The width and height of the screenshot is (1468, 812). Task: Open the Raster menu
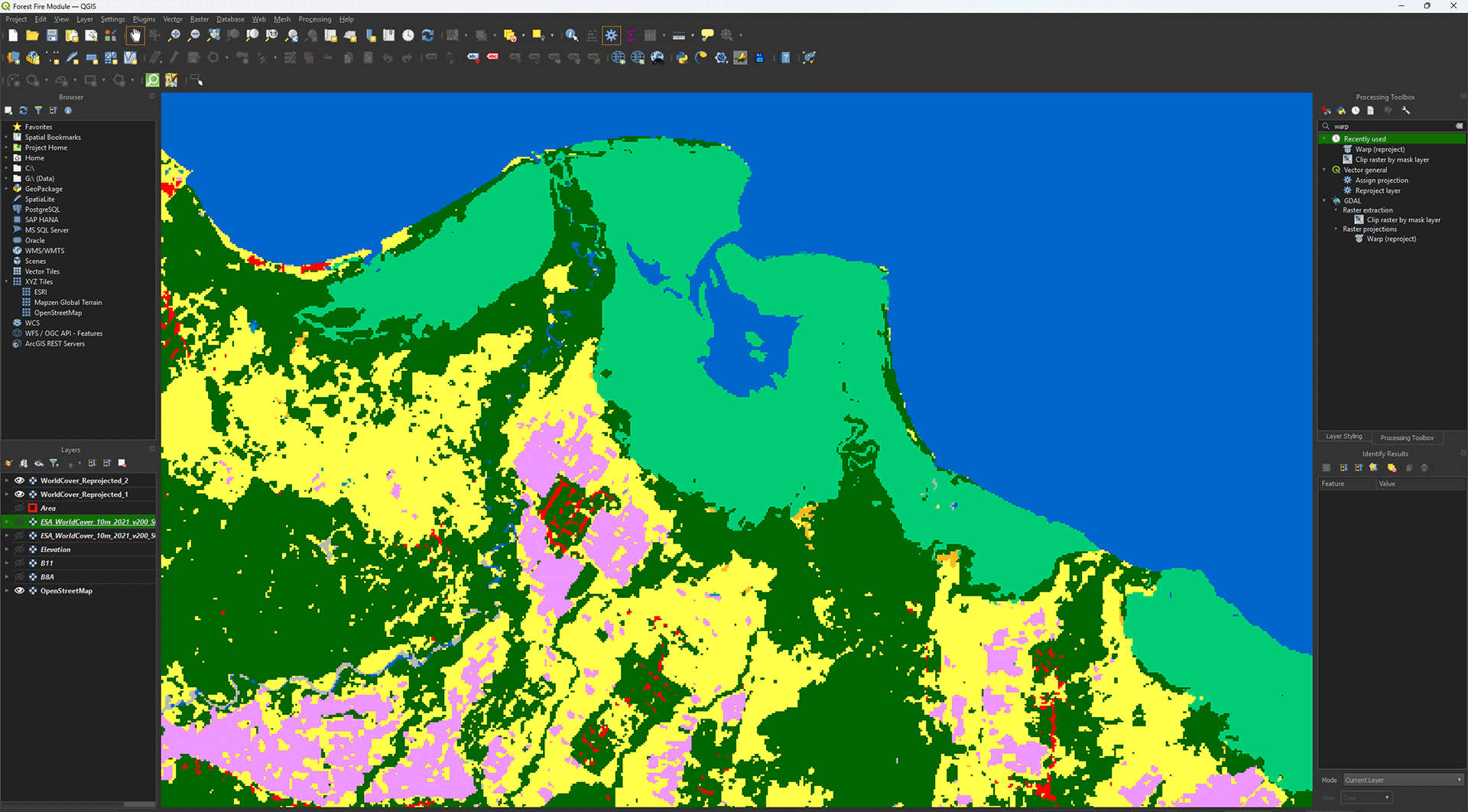tap(200, 19)
